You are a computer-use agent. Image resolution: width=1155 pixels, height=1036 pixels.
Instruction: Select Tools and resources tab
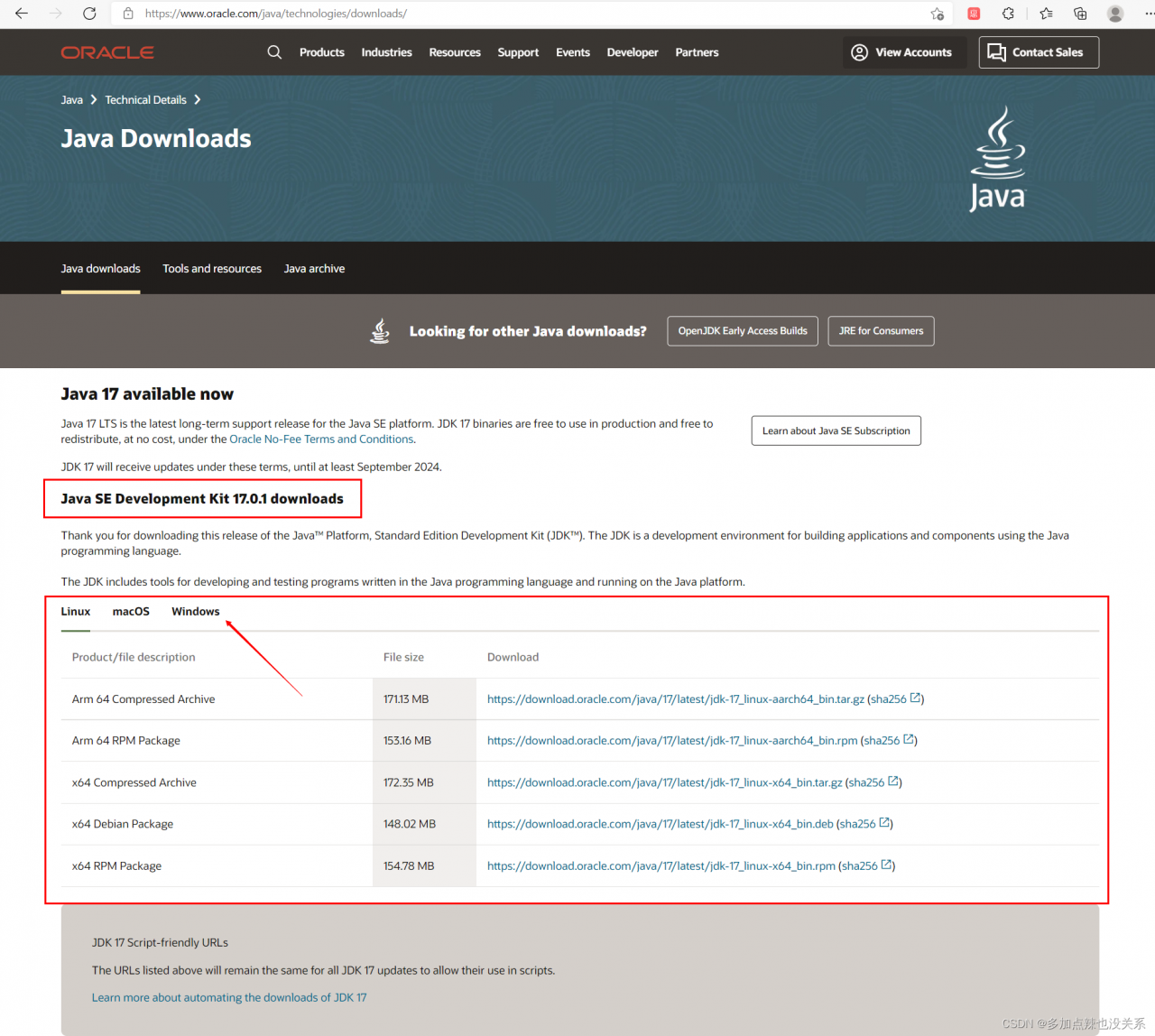(212, 269)
